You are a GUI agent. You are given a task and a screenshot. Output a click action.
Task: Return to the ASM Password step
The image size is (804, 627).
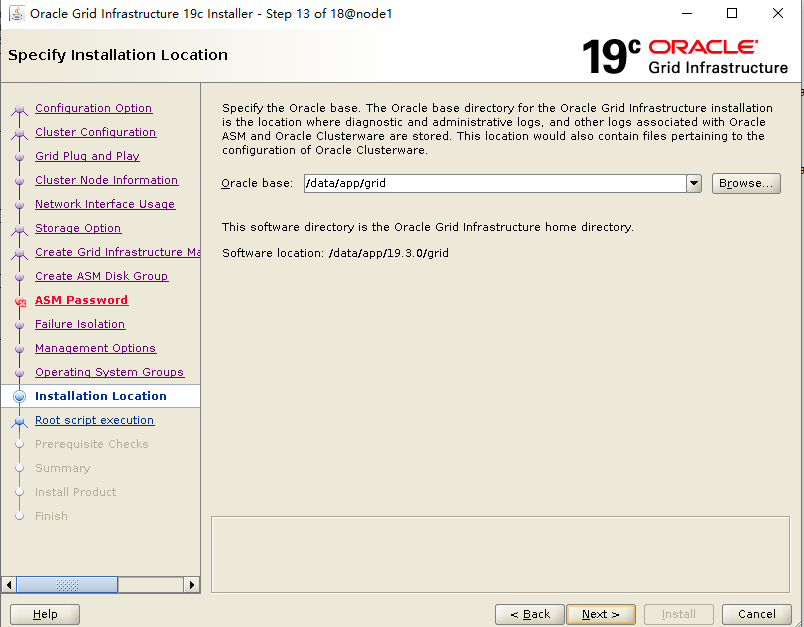pyautogui.click(x=81, y=300)
